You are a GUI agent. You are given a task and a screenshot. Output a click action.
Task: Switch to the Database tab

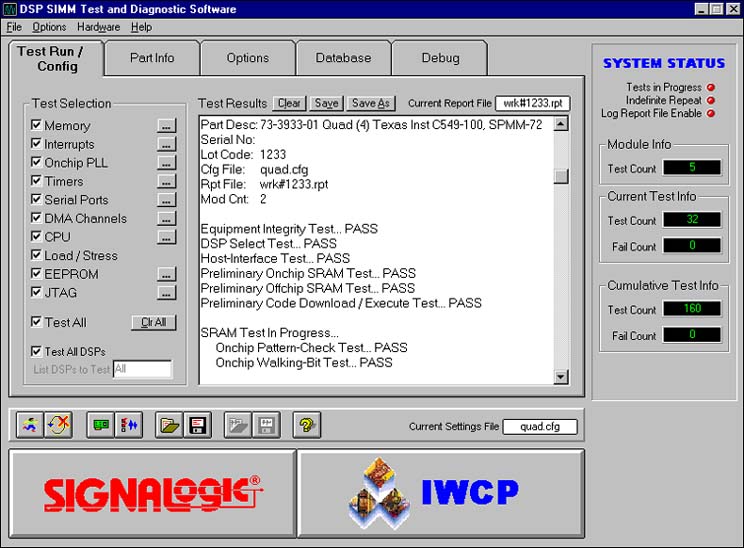(344, 58)
